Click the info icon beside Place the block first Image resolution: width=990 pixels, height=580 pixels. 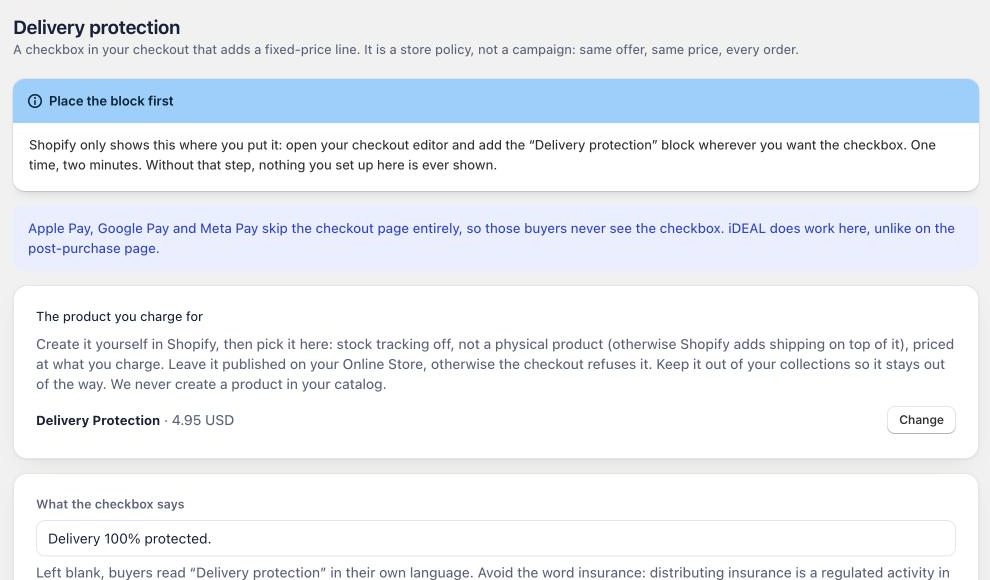(x=35, y=101)
